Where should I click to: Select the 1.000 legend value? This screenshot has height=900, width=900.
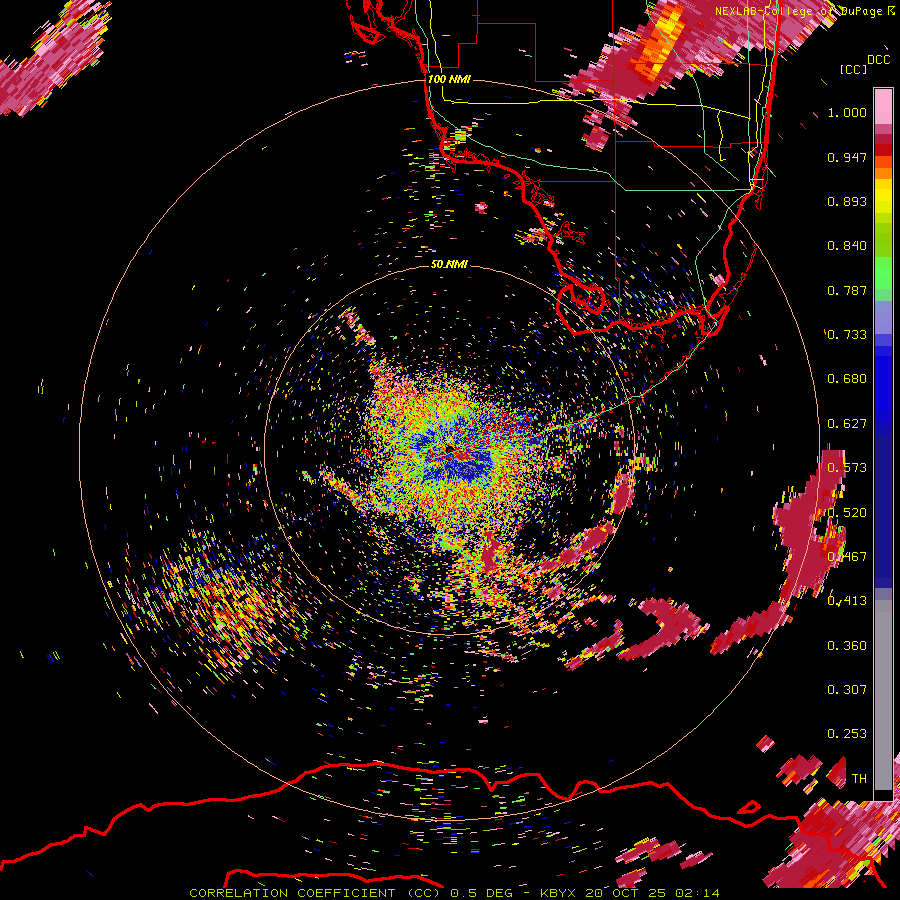[x=847, y=112]
